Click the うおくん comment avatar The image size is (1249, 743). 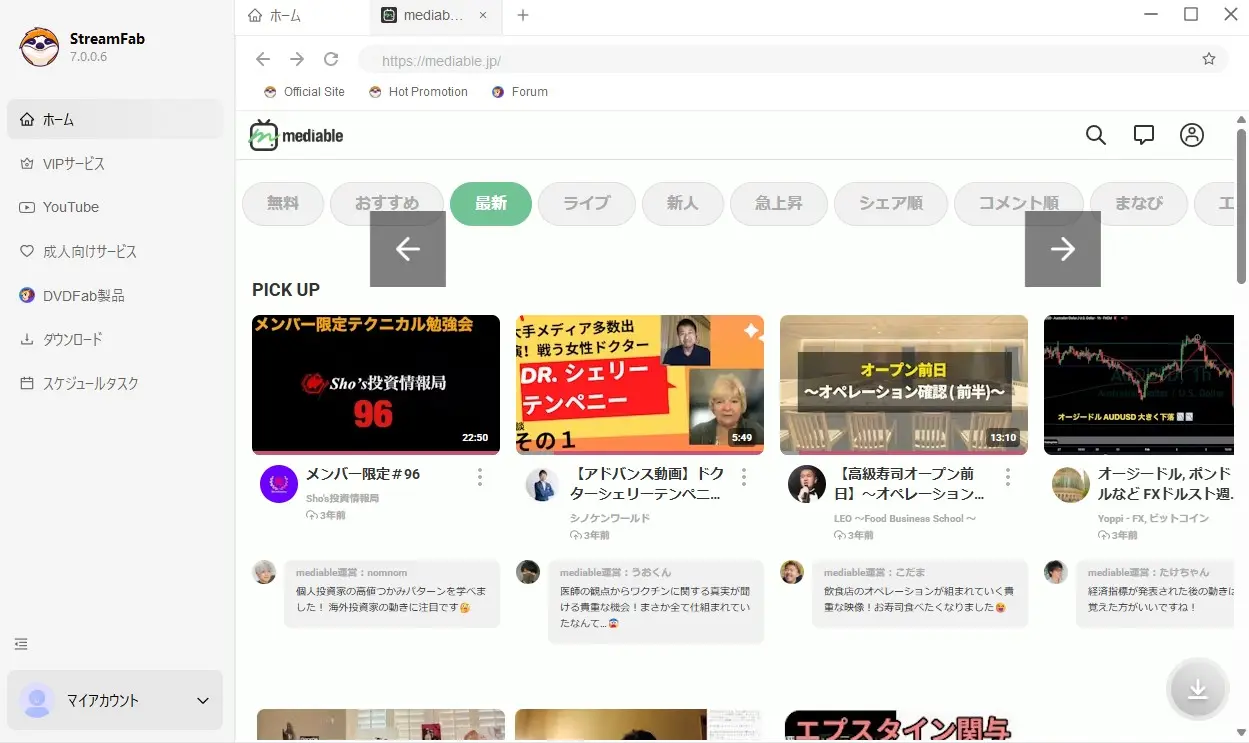point(528,572)
